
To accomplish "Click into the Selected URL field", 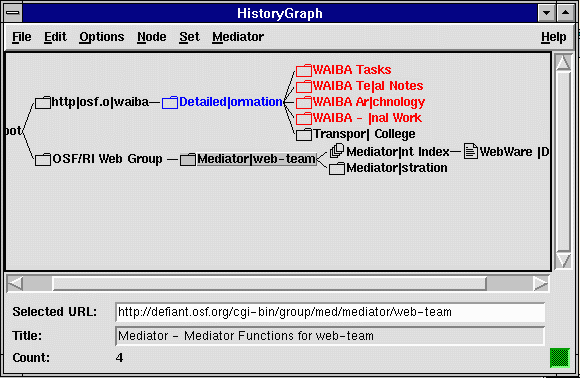I will coord(330,312).
